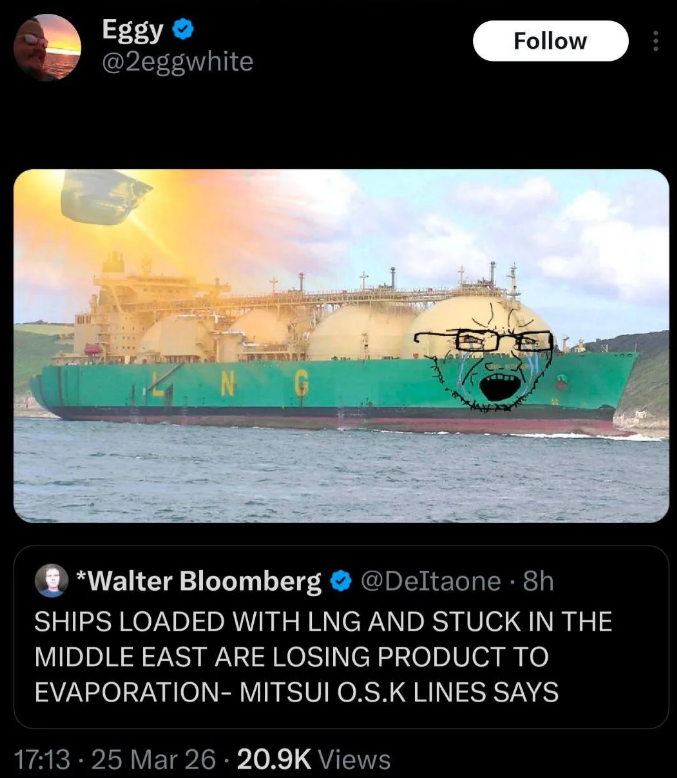Image resolution: width=677 pixels, height=778 pixels.
Task: Open the quoted tweet about LNG evaporation
Action: (x=341, y=637)
